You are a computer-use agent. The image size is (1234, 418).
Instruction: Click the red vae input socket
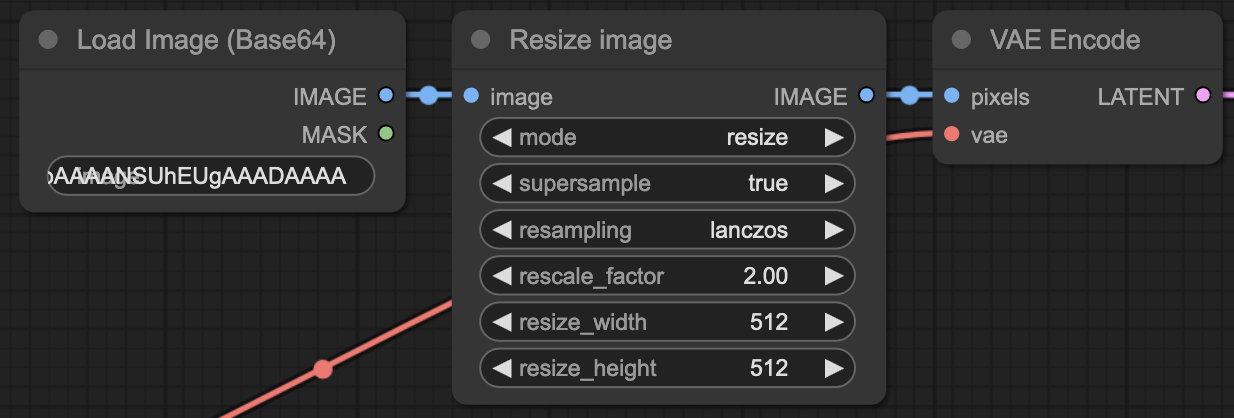coord(951,134)
